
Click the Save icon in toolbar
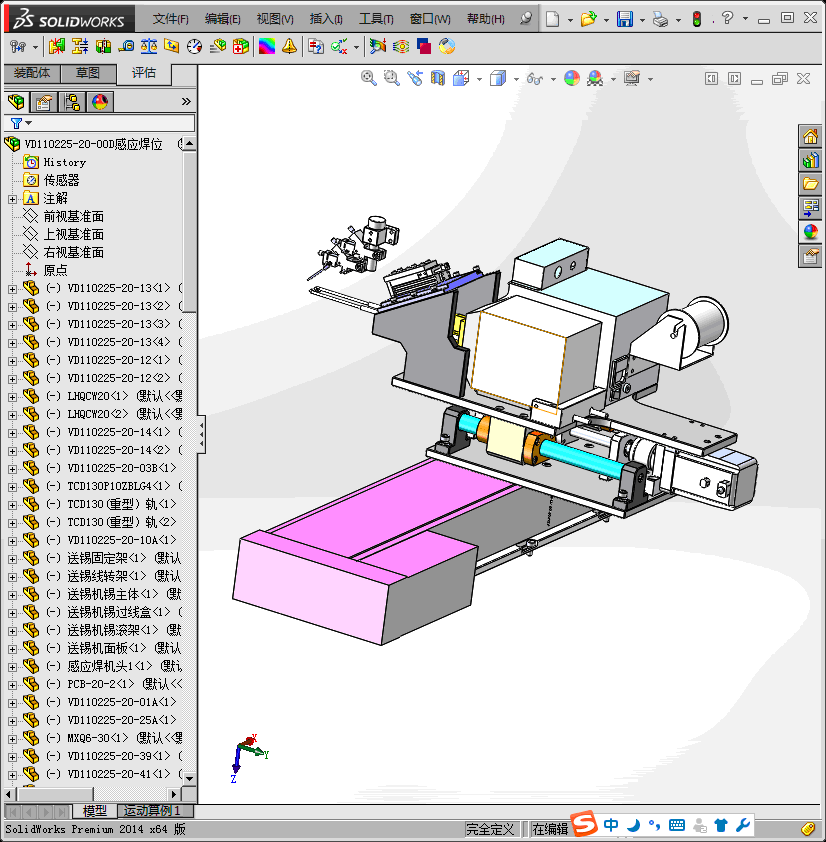click(x=624, y=19)
